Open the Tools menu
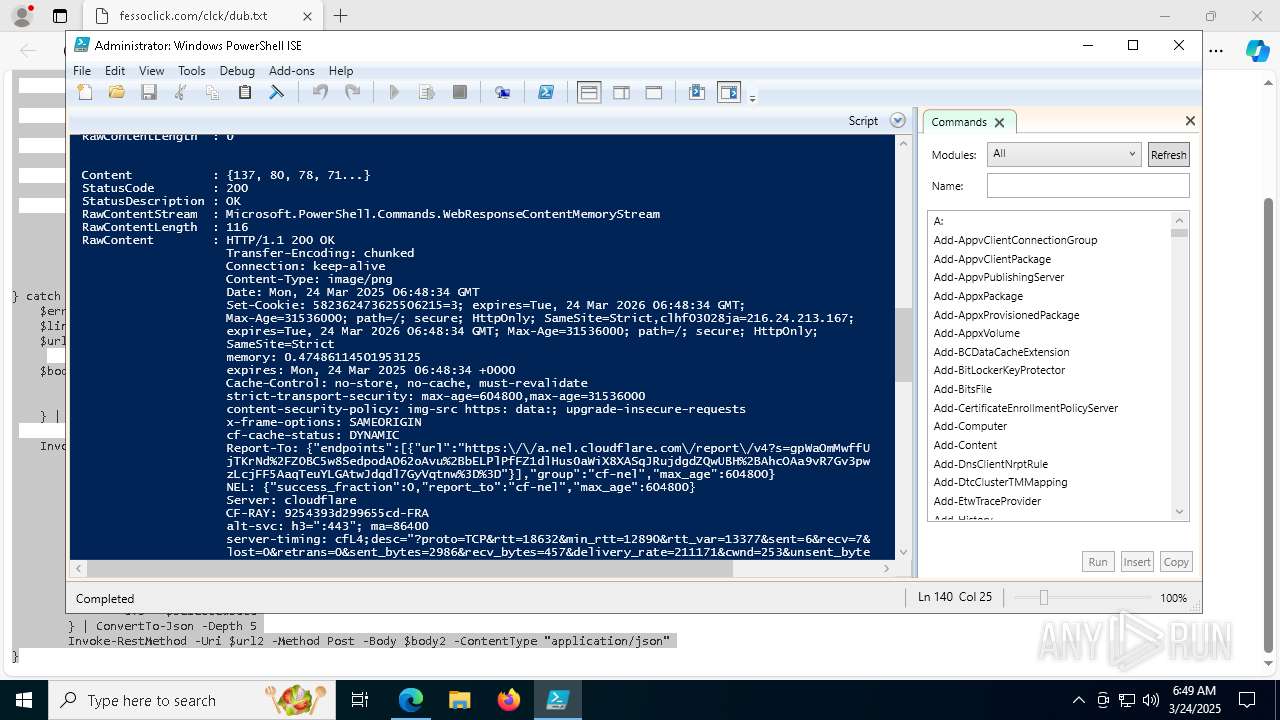Image resolution: width=1280 pixels, height=720 pixels. pyautogui.click(x=191, y=71)
